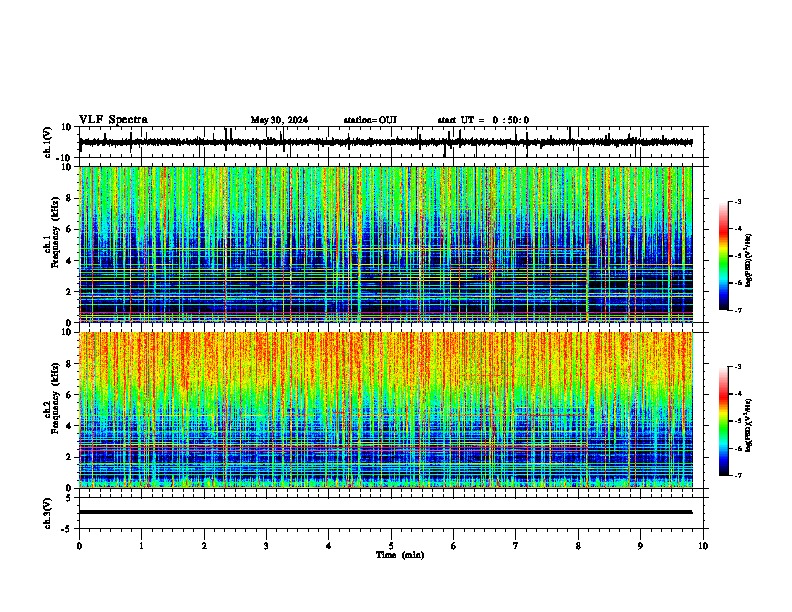Viewport: 792px width, 612px height.
Task: Click the time axis tick label "0"
Action: (79, 546)
